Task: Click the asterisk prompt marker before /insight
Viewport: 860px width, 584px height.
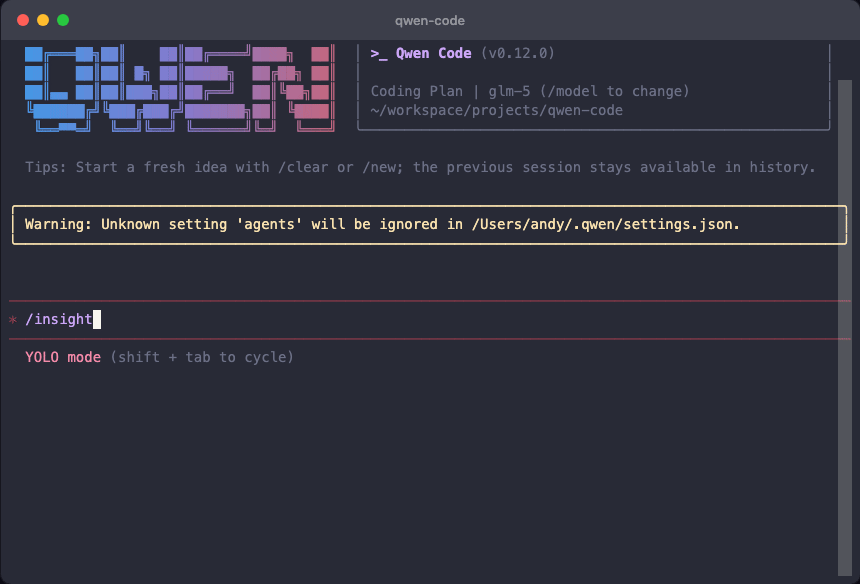Action: (13, 320)
